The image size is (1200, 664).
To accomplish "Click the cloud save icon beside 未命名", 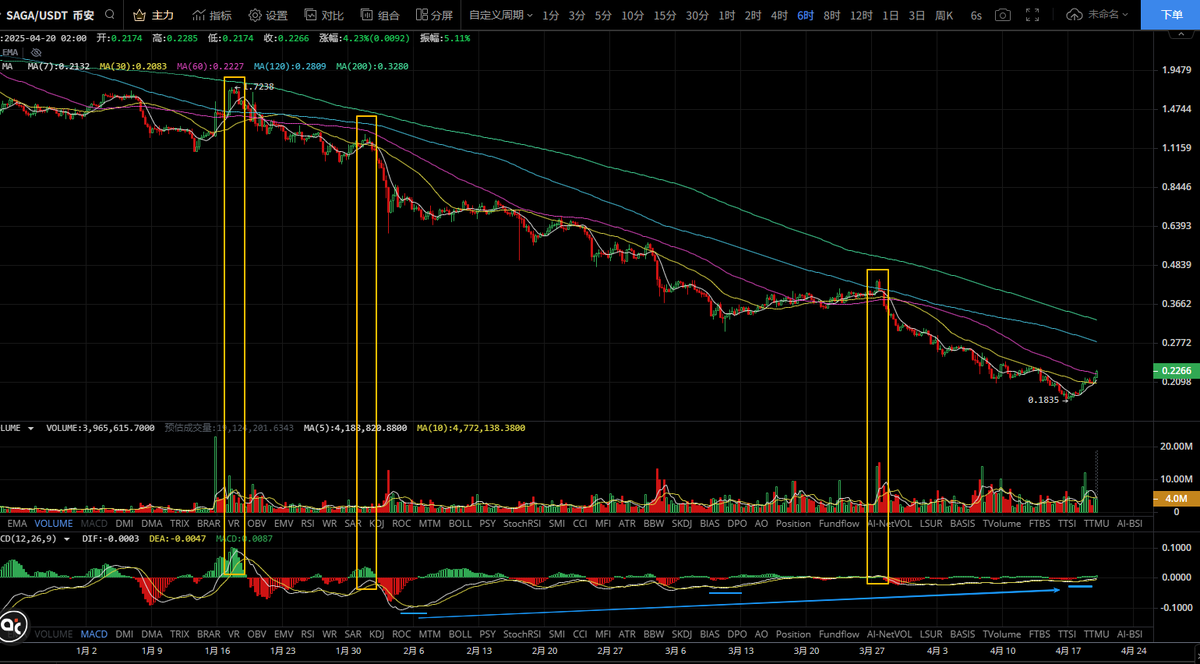I will pyautogui.click(x=1074, y=15).
